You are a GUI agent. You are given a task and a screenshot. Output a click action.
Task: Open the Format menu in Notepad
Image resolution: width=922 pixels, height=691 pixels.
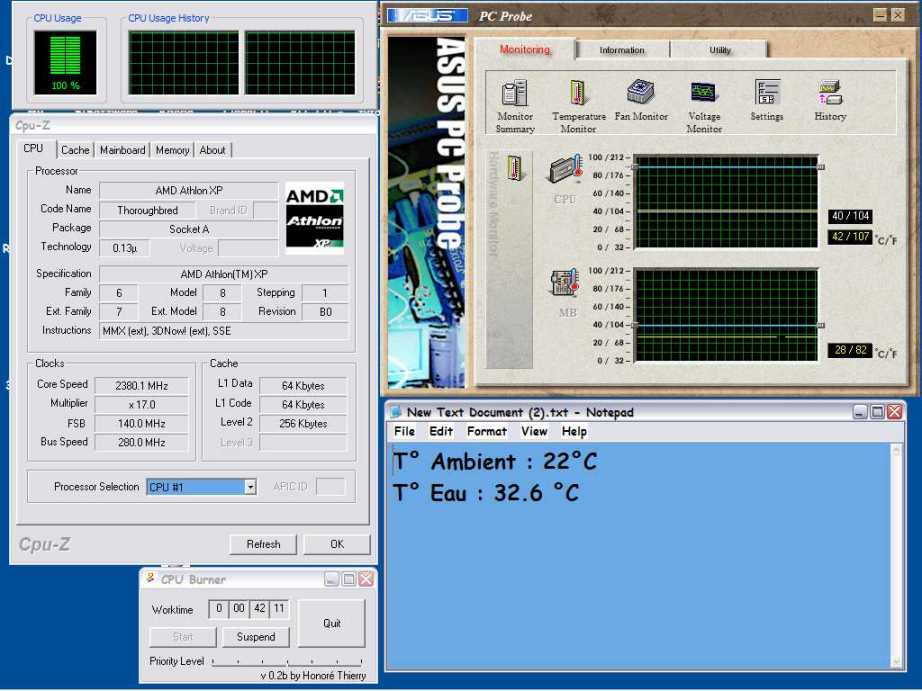pos(487,432)
